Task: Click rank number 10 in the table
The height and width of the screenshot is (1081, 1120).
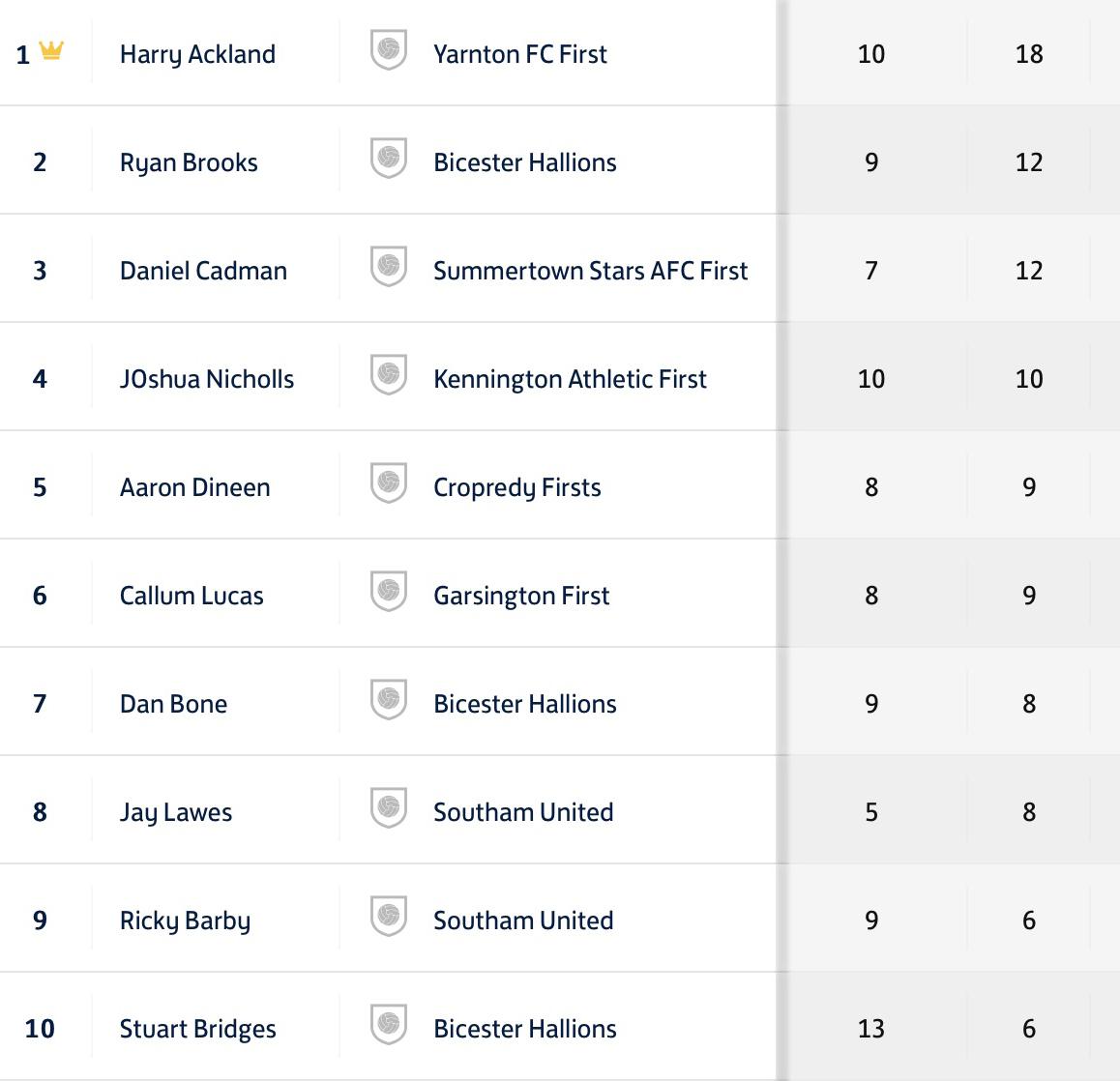Action: tap(40, 1029)
